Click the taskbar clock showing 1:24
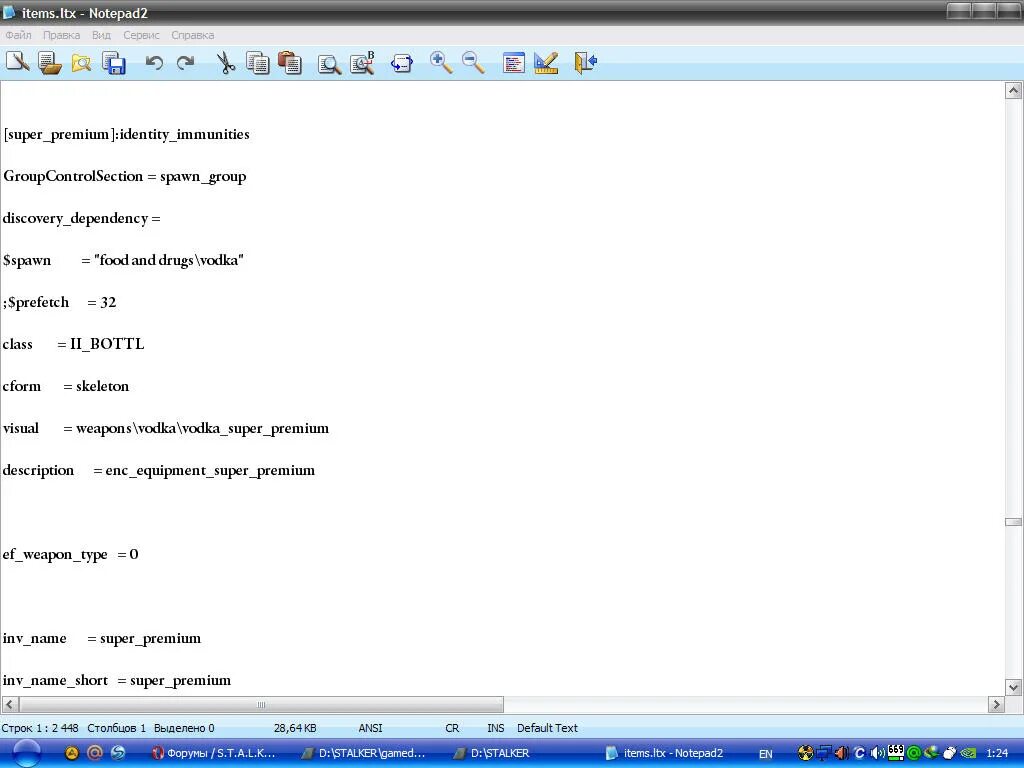1024x768 pixels. [x=997, y=753]
